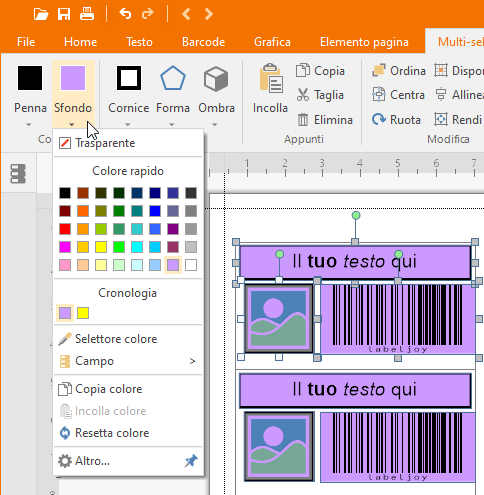Switch to the Grafica tab
The height and width of the screenshot is (495, 484).
[272, 42]
